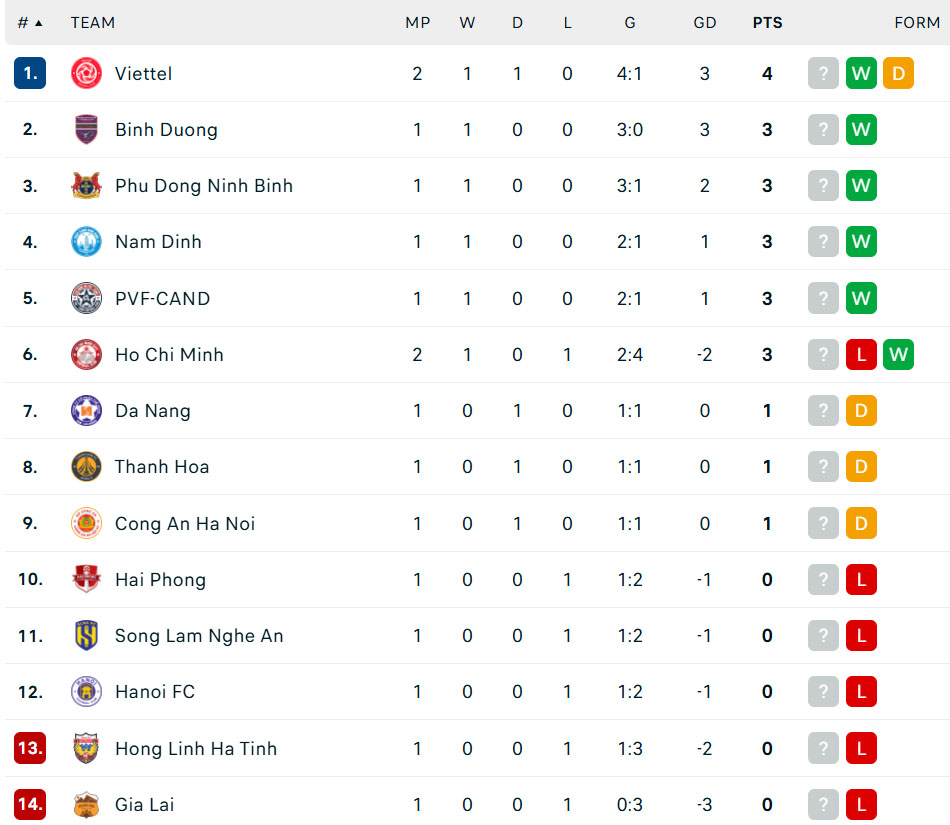The image size is (950, 825).
Task: Click the Cong An Ha Noi emblem
Action: point(86,523)
